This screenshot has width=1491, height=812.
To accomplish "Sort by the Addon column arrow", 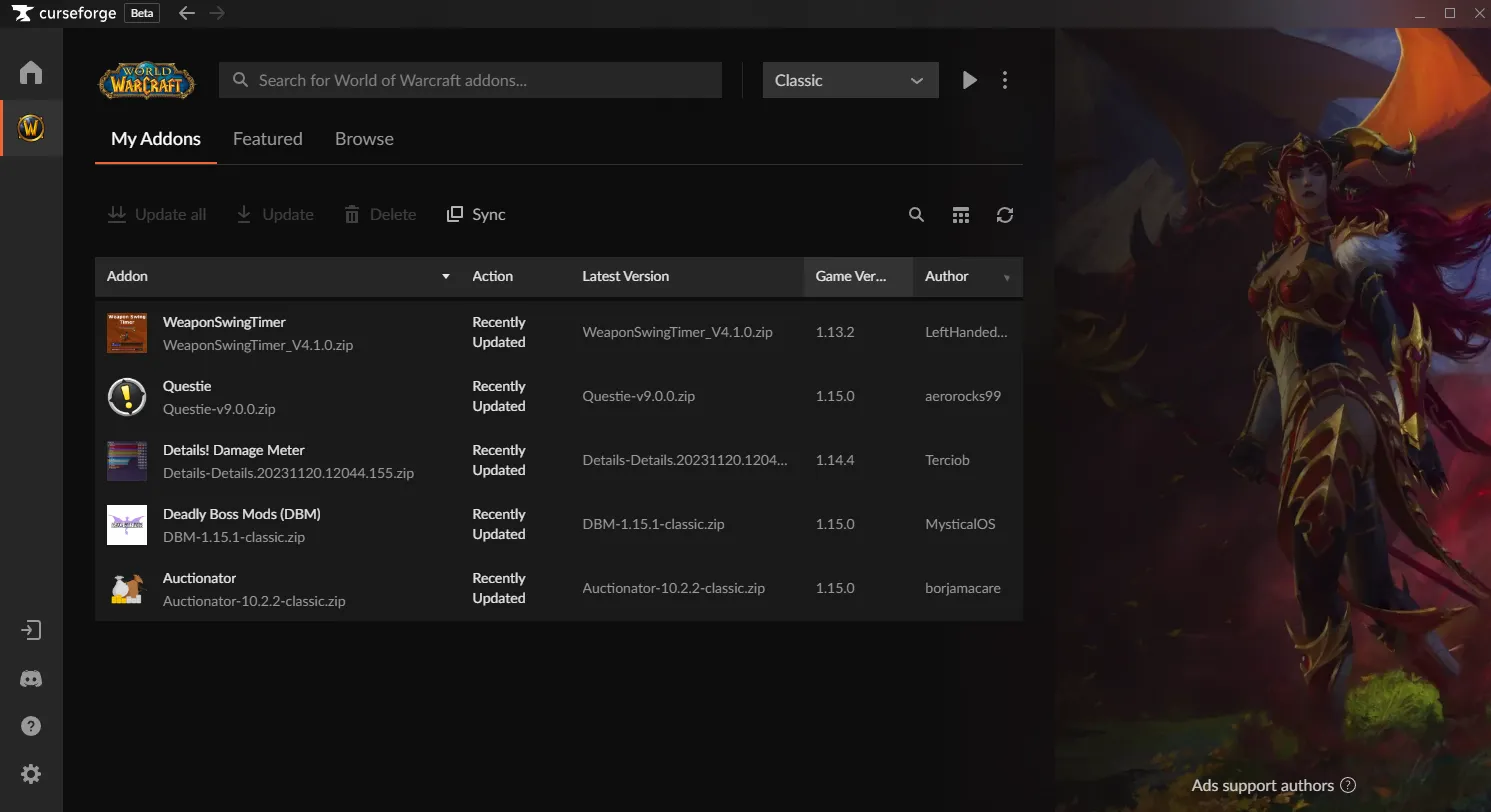I will click(446, 276).
